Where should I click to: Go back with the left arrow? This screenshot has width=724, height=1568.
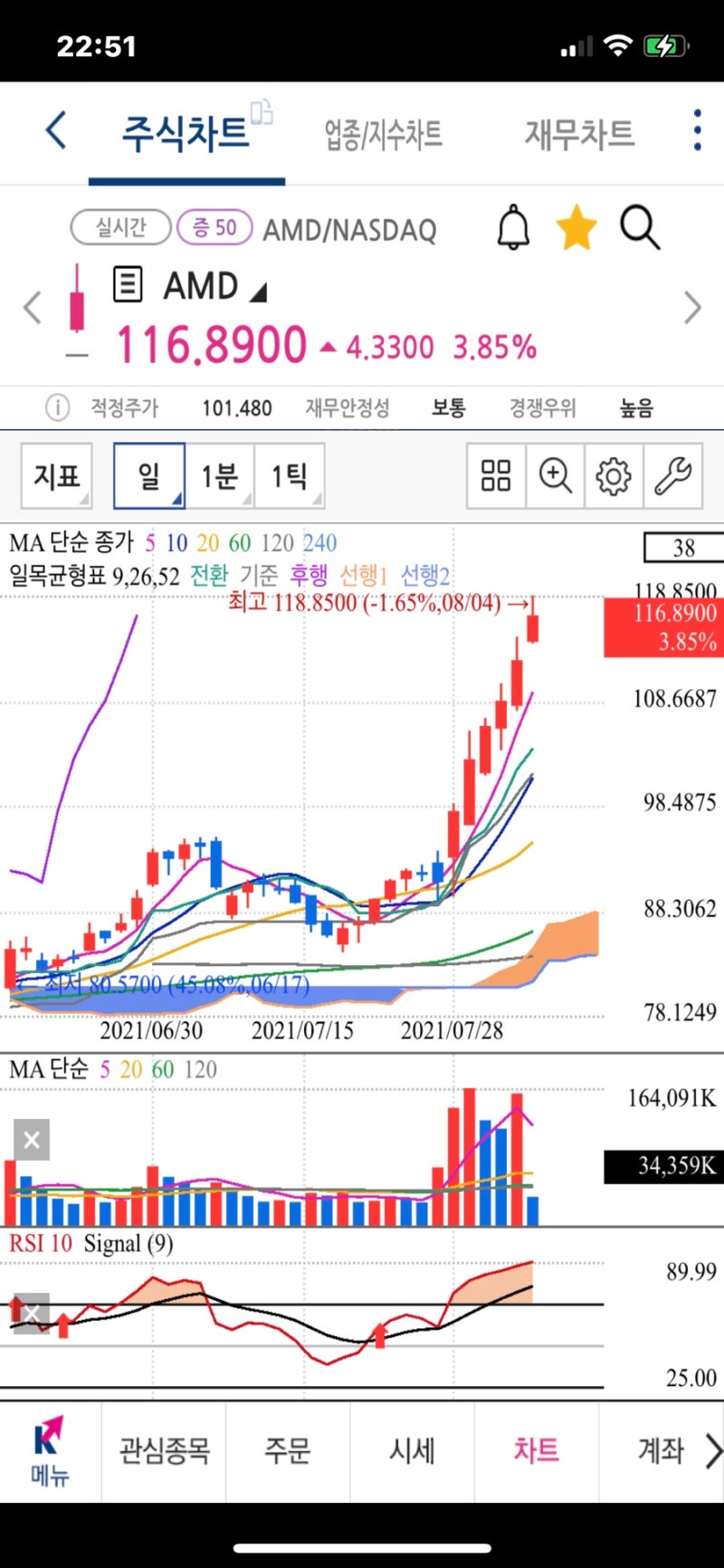coord(56,130)
